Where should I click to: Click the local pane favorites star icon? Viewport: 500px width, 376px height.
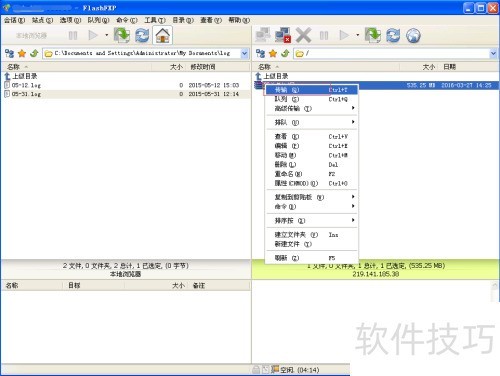click(22, 53)
